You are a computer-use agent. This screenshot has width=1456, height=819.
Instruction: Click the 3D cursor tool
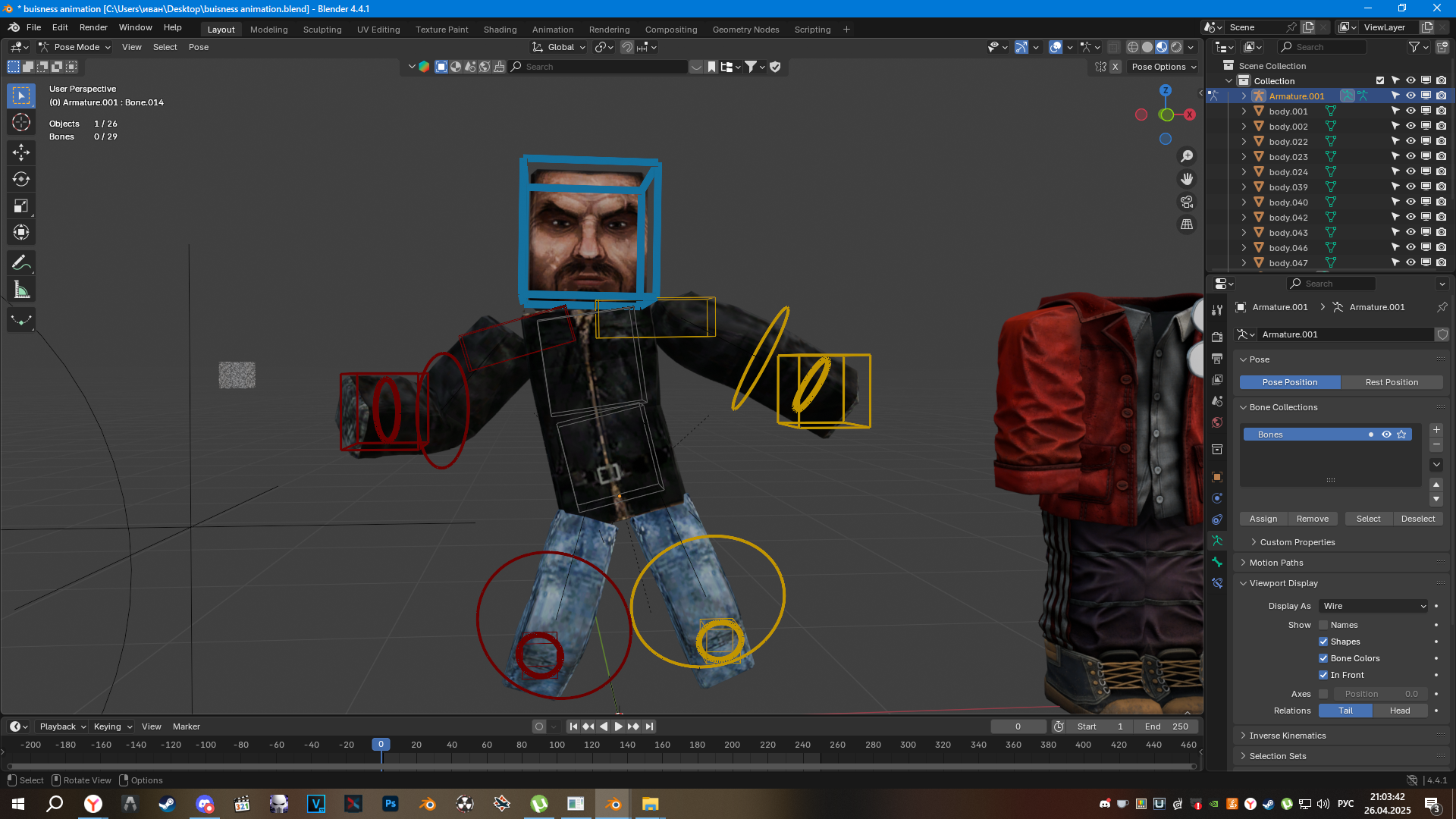click(x=21, y=122)
